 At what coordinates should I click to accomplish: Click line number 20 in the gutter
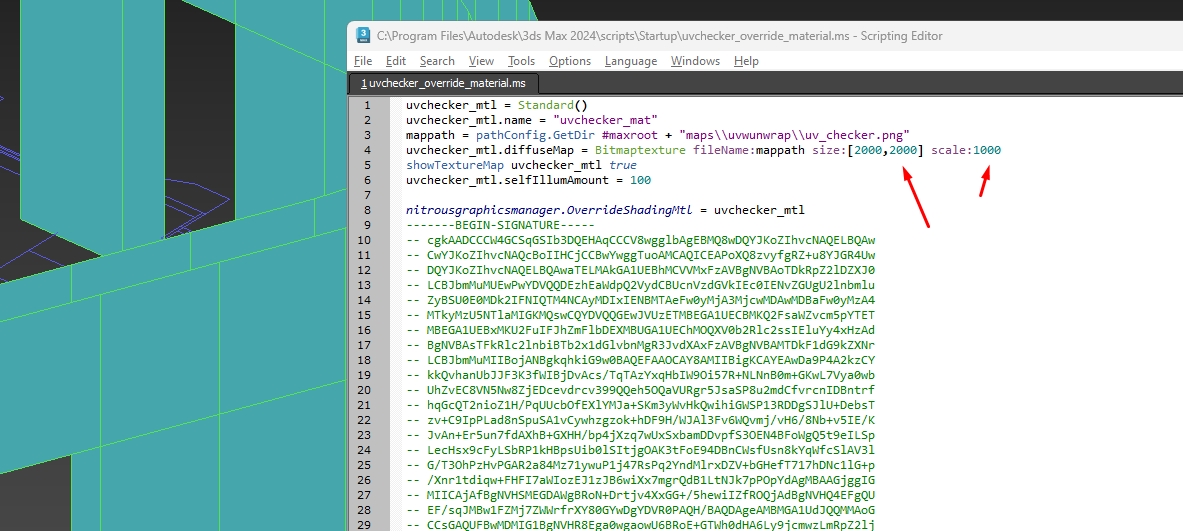point(364,390)
